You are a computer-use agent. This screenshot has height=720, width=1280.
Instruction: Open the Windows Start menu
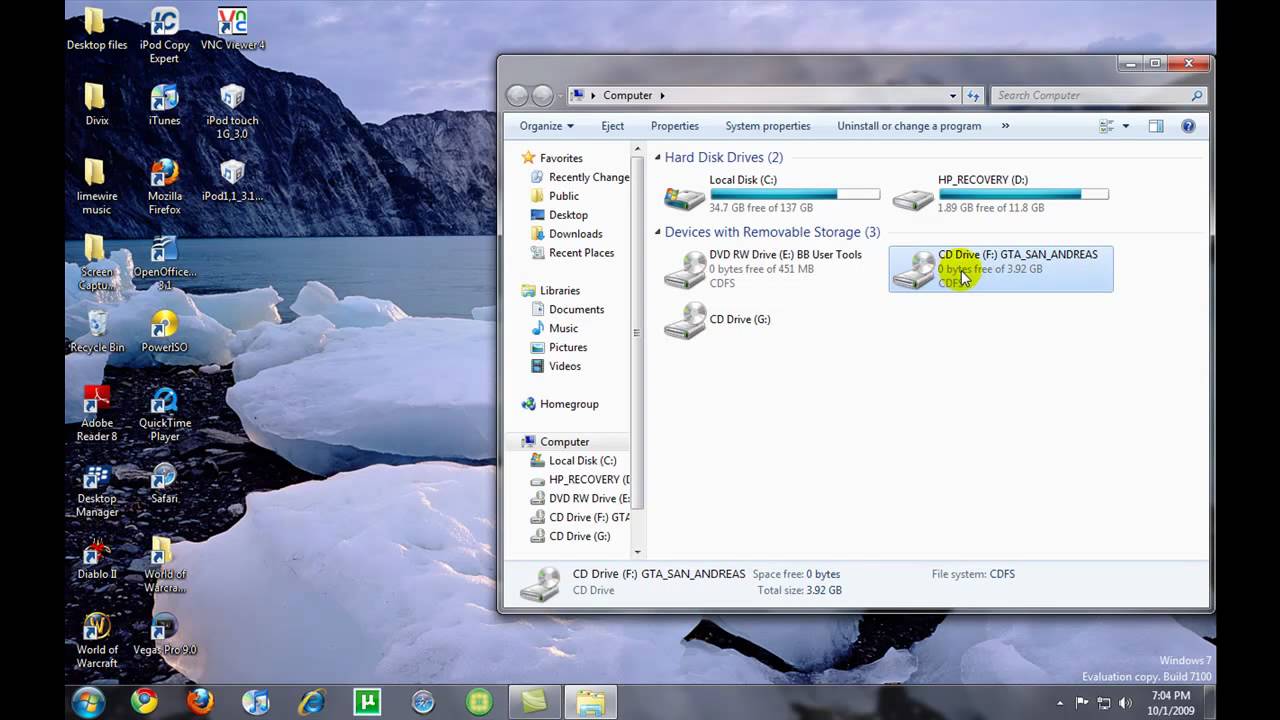pos(88,702)
